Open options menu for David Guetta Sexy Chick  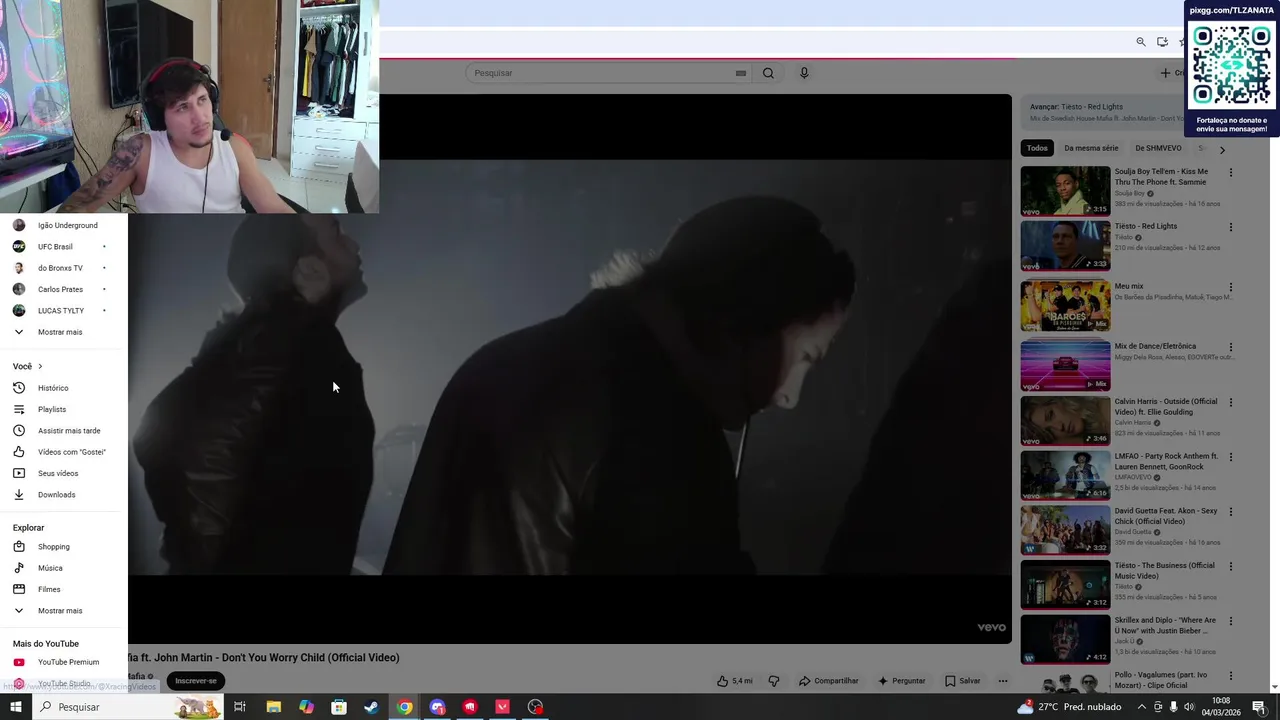[x=1231, y=512]
